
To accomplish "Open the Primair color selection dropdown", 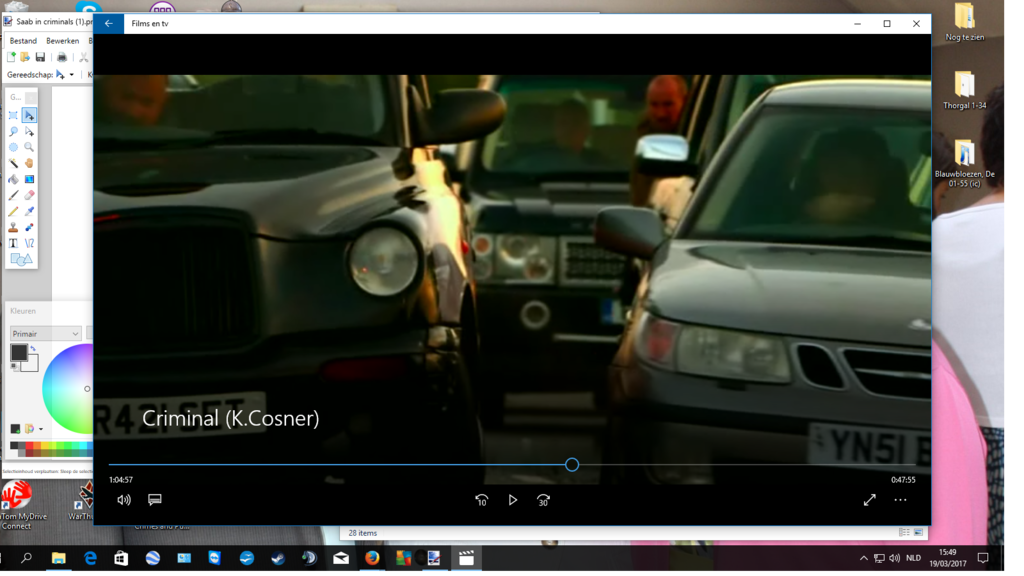I will click(x=45, y=334).
